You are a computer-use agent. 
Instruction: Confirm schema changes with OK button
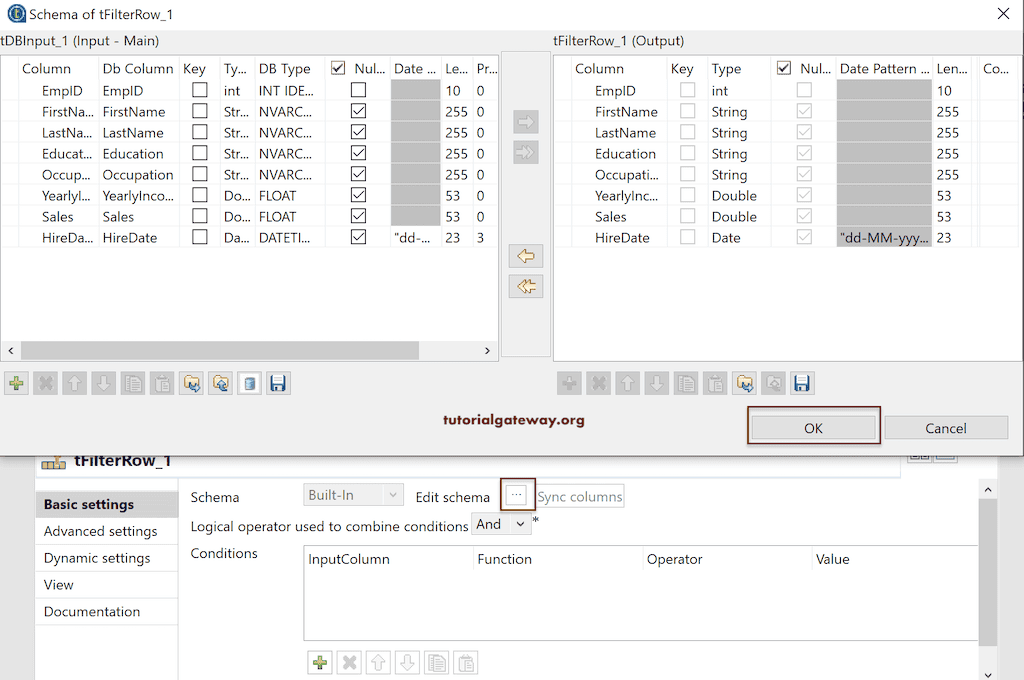[x=813, y=426]
